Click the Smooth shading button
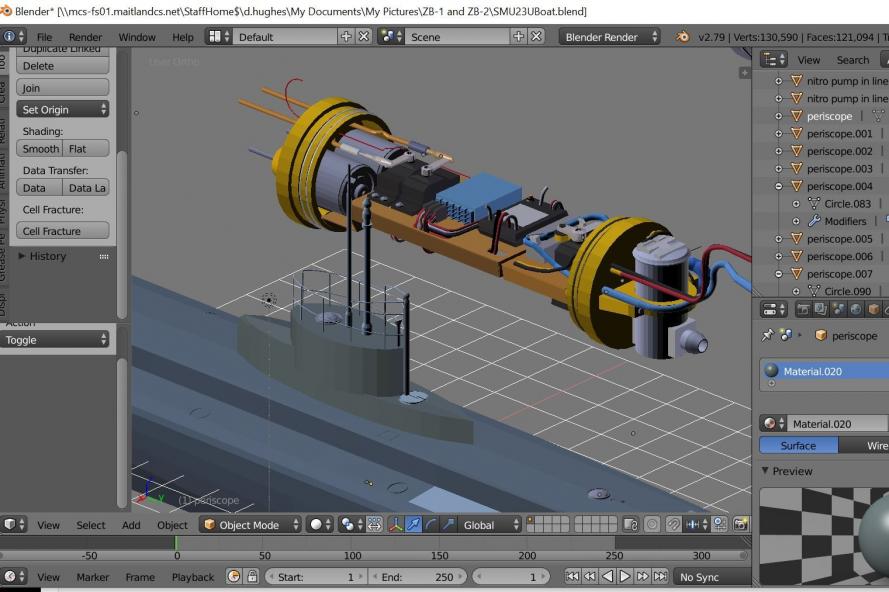 tap(40, 149)
